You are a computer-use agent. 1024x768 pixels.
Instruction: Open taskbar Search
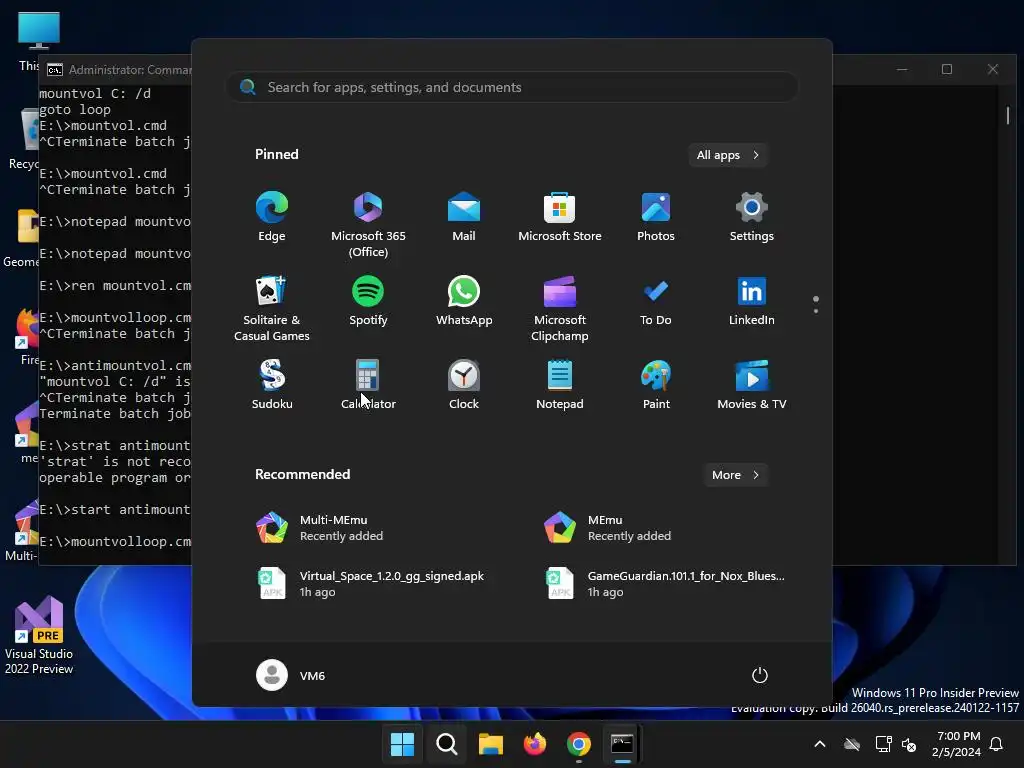point(447,744)
